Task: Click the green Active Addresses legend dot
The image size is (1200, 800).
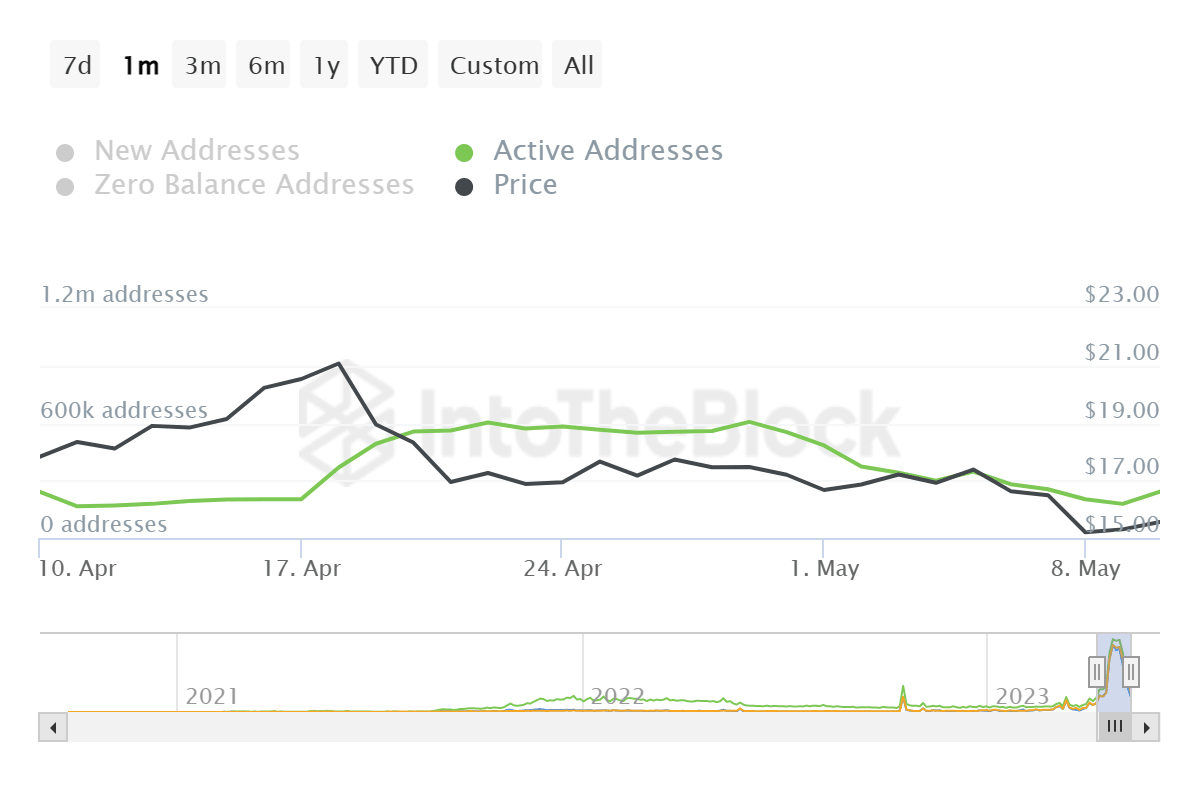Action: pos(464,152)
